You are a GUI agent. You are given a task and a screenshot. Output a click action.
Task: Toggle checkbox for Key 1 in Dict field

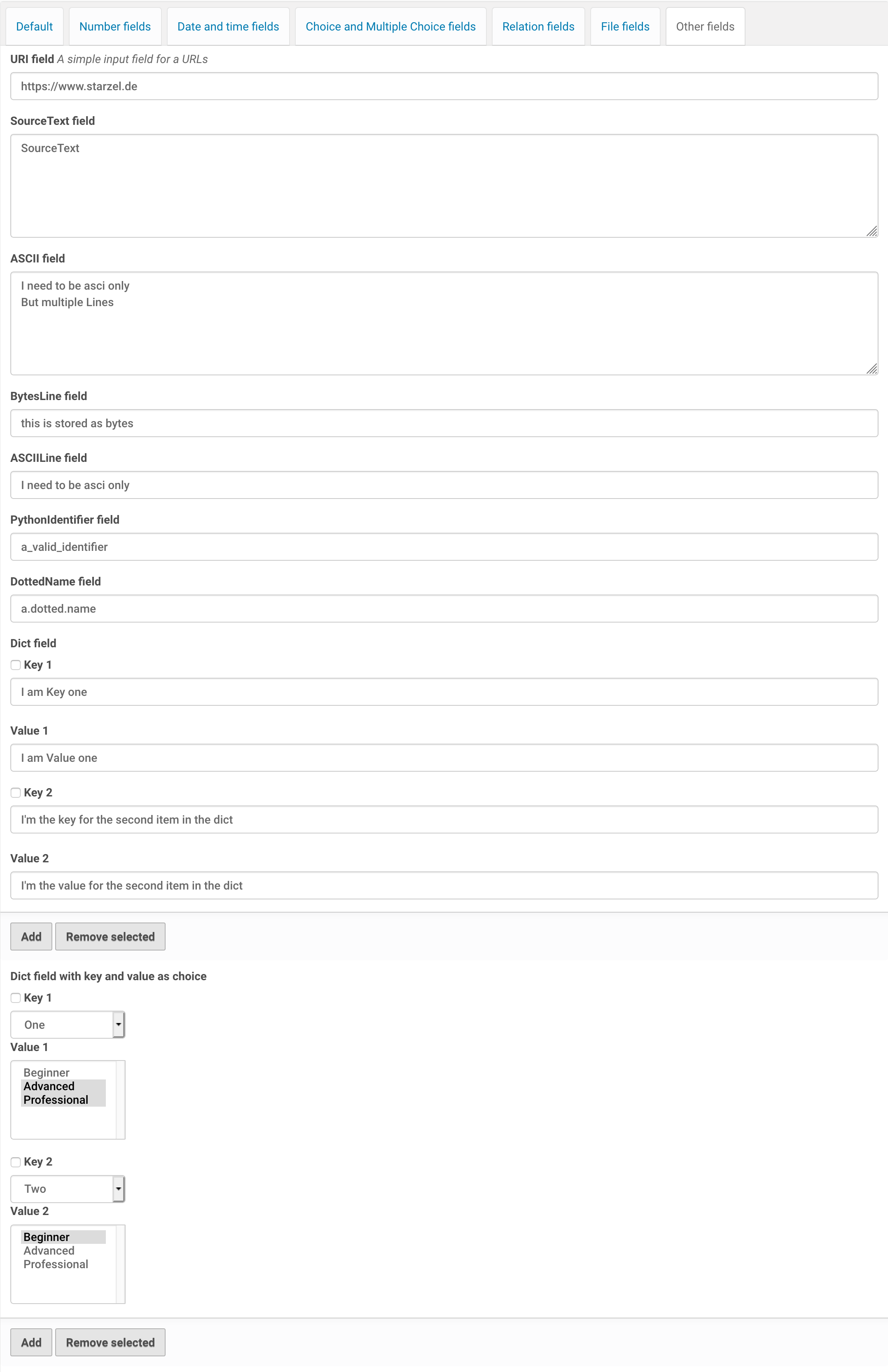[15, 665]
